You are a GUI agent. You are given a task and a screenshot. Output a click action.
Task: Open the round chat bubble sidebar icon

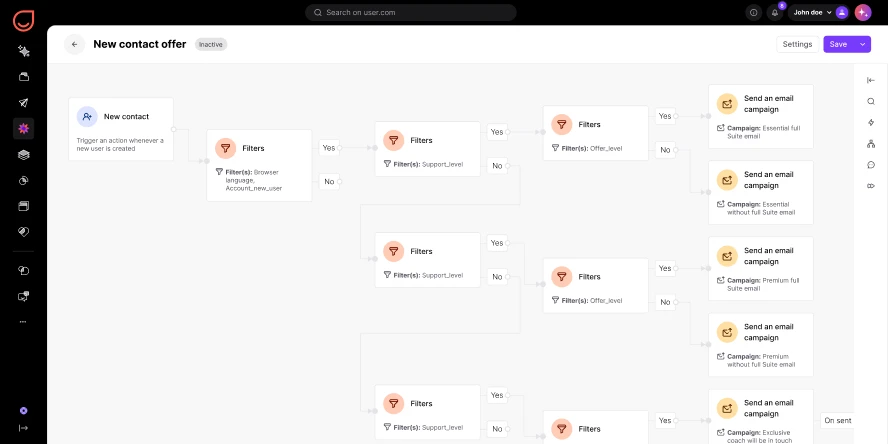pyautogui.click(x=23, y=270)
